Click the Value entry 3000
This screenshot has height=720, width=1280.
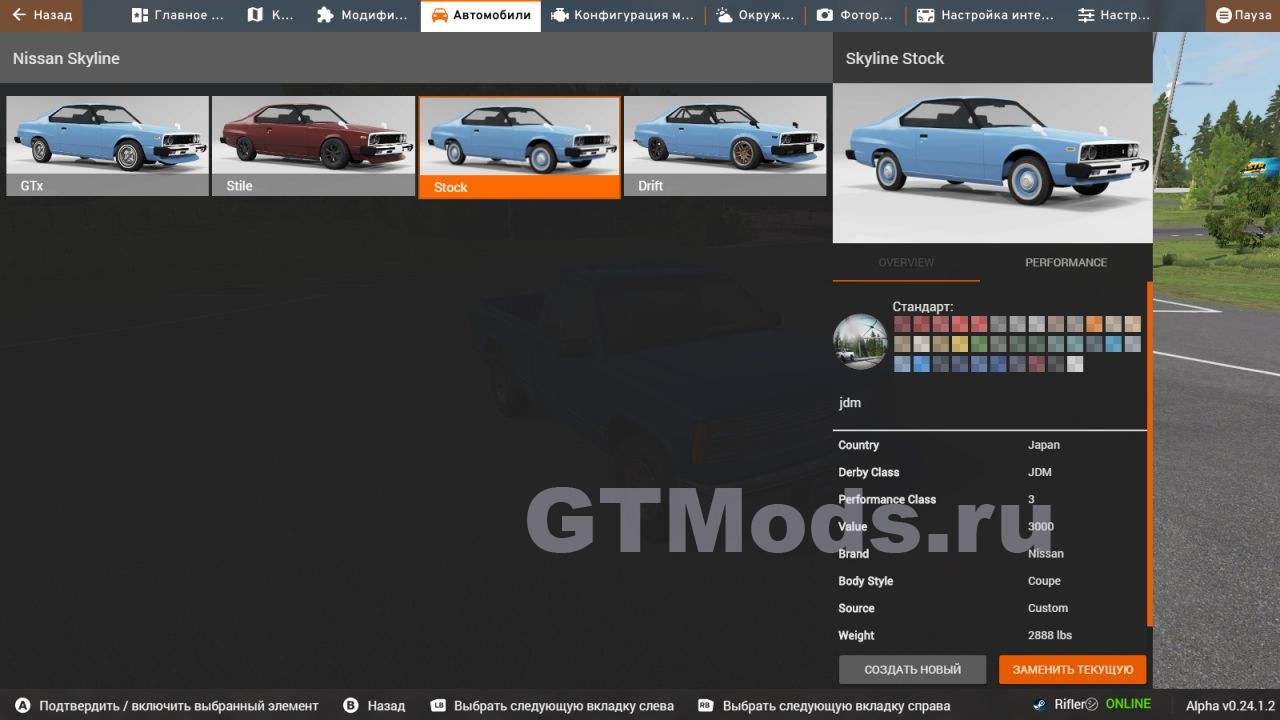click(x=1040, y=526)
